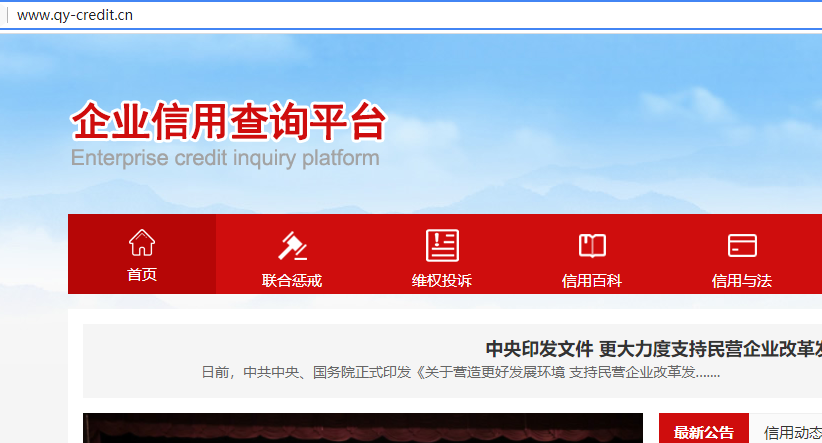Switch to the 信用动态 tab
Screen dimensions: 822x443
tap(792, 432)
